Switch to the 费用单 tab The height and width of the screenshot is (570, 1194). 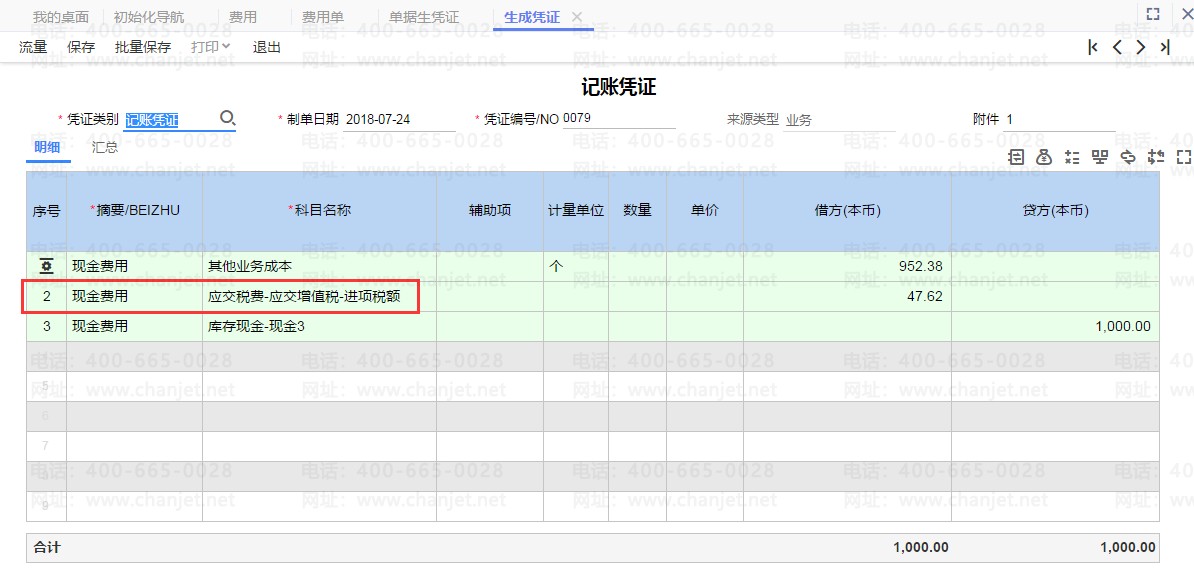coord(323,17)
